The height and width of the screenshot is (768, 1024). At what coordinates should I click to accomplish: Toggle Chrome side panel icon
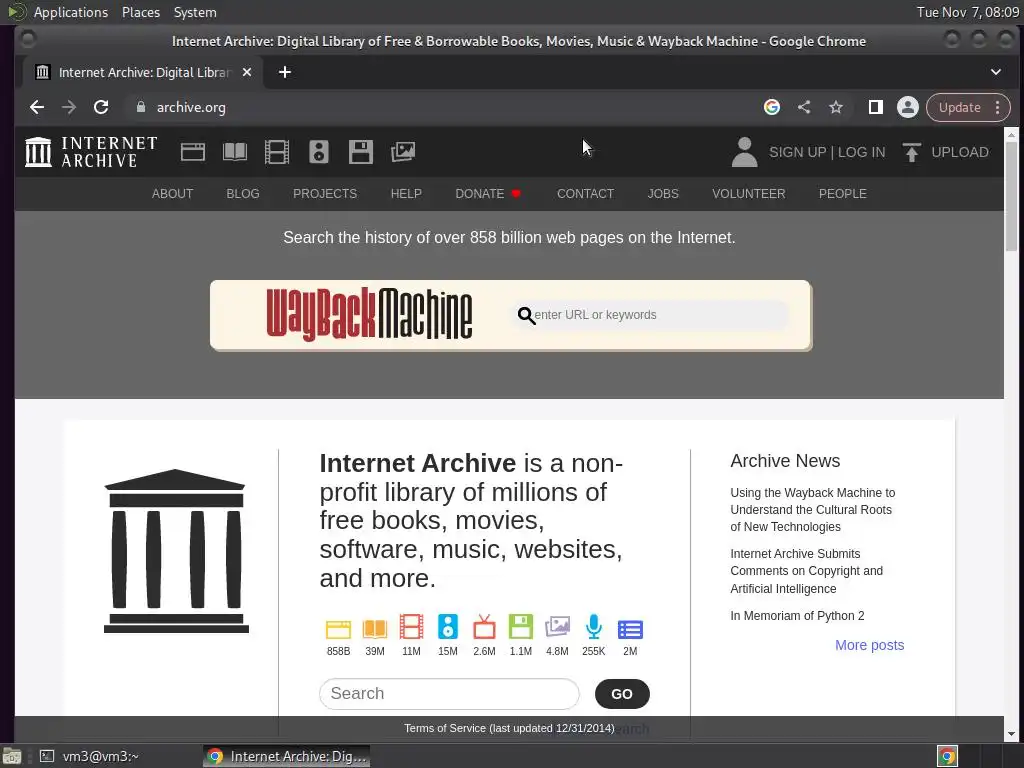pos(876,107)
